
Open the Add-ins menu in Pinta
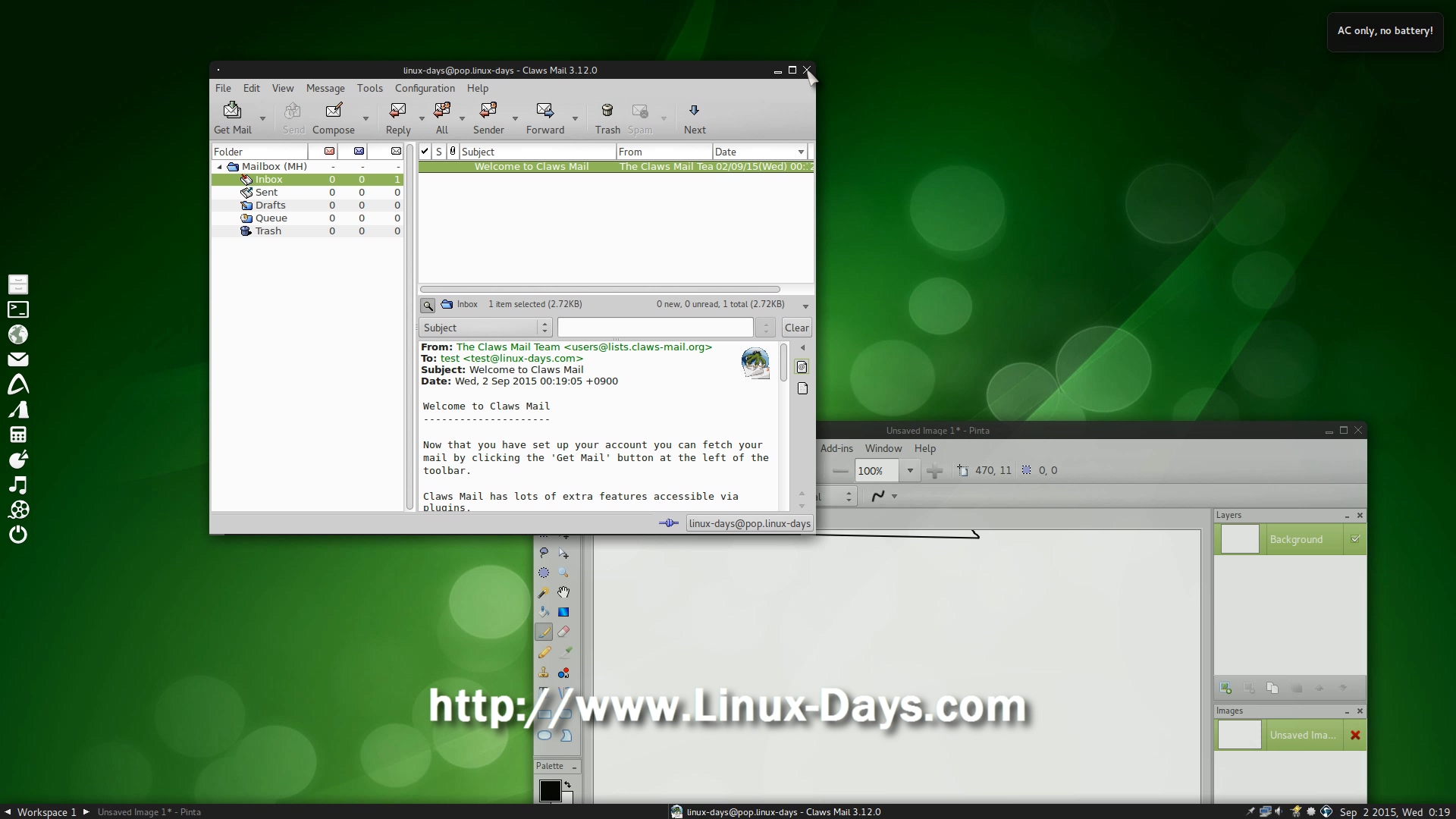pyautogui.click(x=836, y=448)
